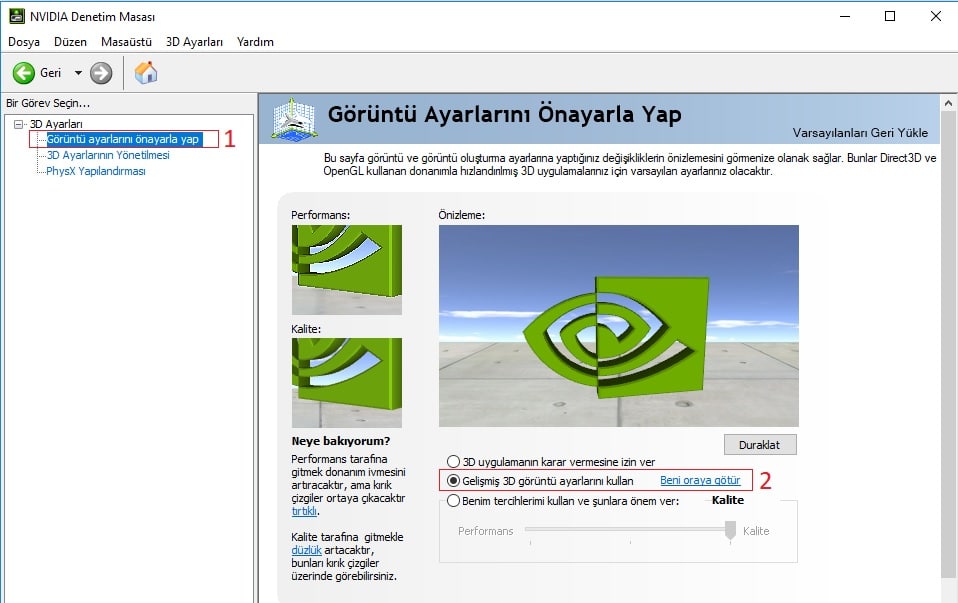Open the Masaüstü menu
Viewport: 958px width, 603px height.
click(x=126, y=42)
